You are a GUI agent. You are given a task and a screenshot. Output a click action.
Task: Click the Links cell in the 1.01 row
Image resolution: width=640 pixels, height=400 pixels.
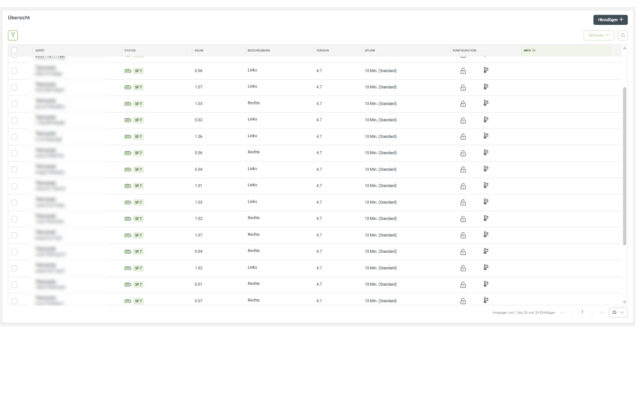tap(252, 185)
